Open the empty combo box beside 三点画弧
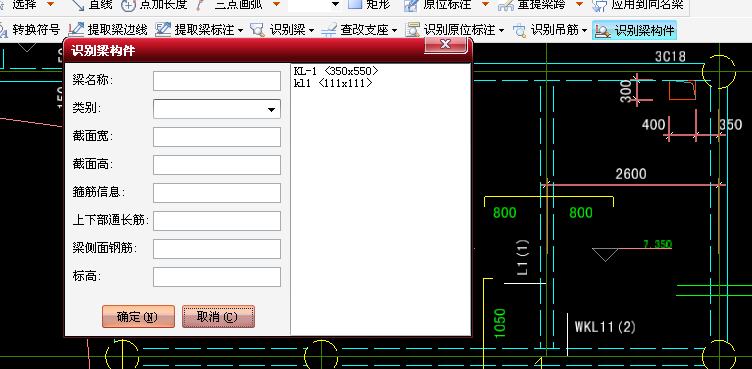The width and height of the screenshot is (752, 369). click(336, 5)
